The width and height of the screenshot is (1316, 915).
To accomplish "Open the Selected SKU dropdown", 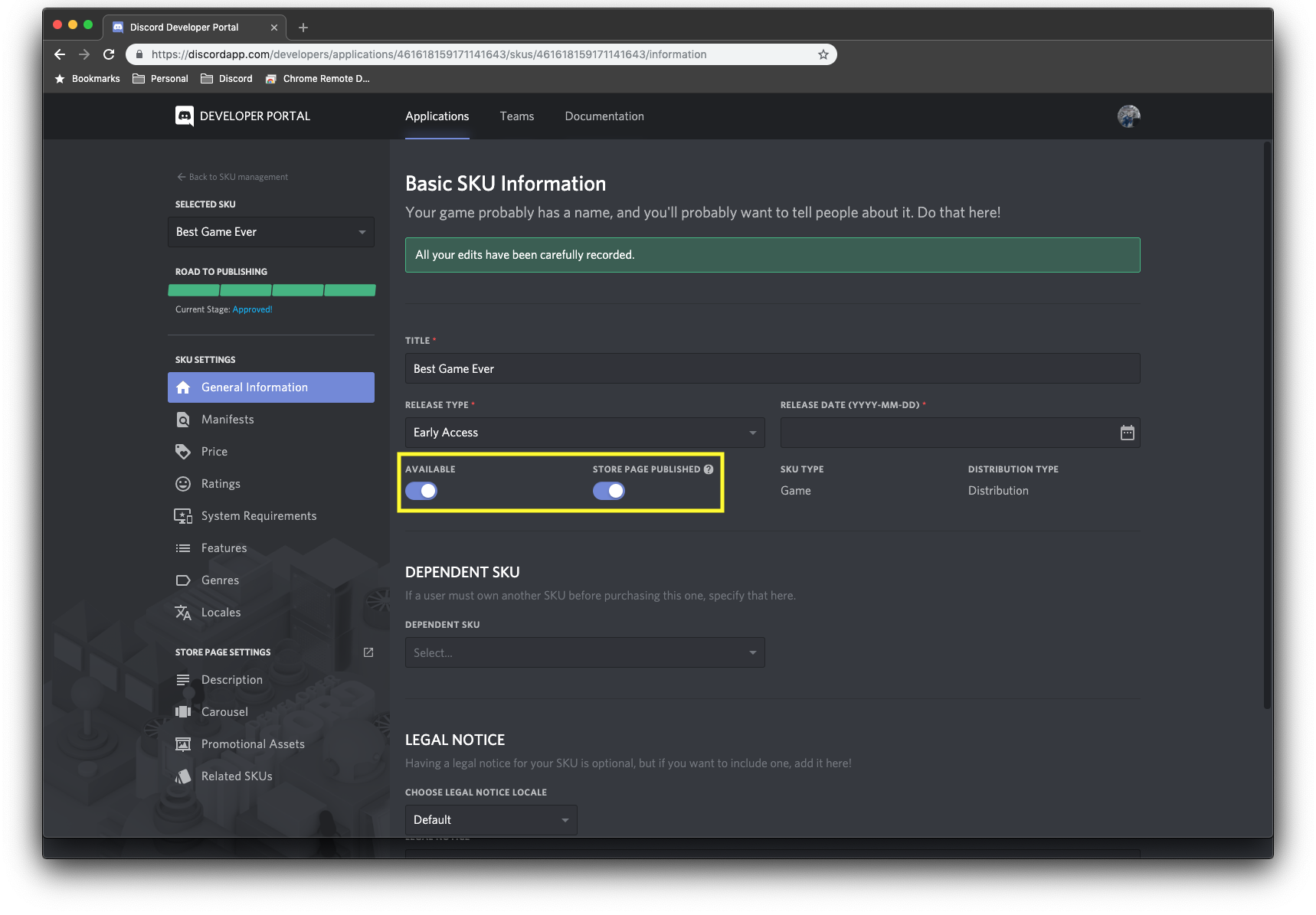I will [271, 232].
